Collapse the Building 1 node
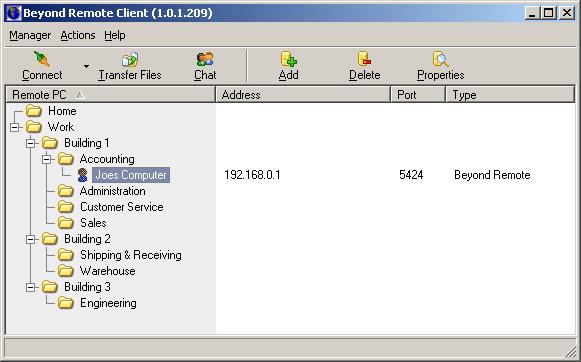581x362 pixels. point(30,143)
